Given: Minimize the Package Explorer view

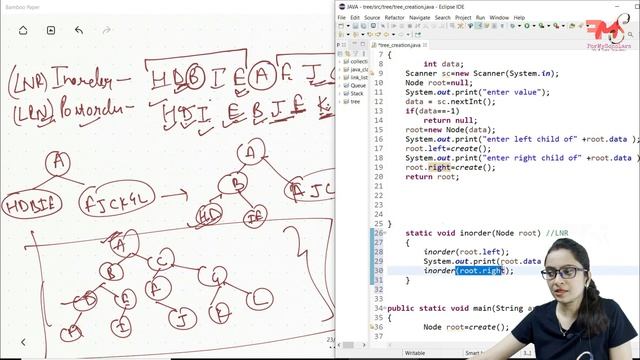Looking at the screenshot, I should (354, 44).
